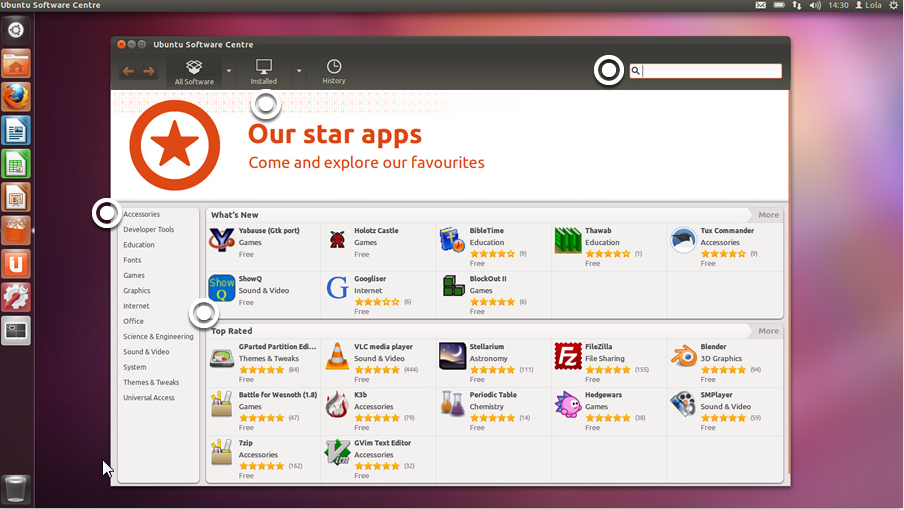Open the LibreOffice Calc launcher icon
Screen dimensions: 904x510
tap(16, 164)
